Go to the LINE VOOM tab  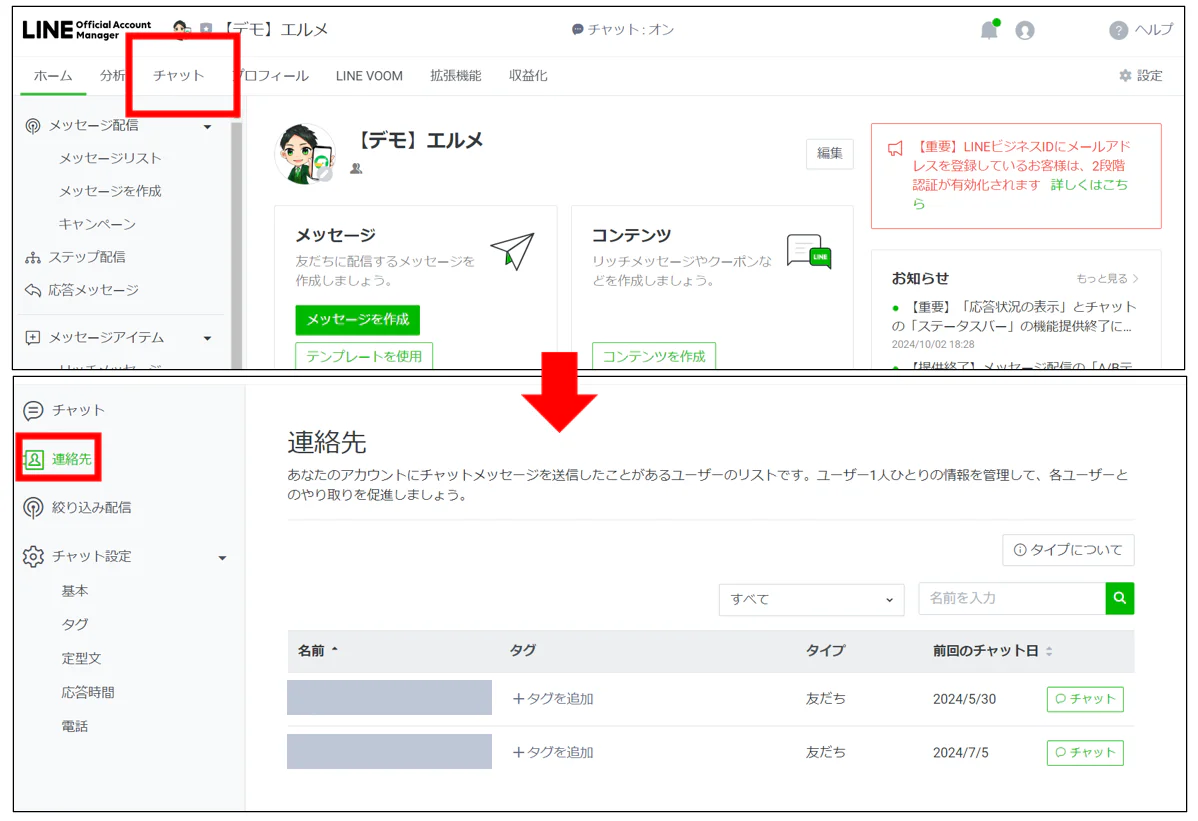coord(369,76)
